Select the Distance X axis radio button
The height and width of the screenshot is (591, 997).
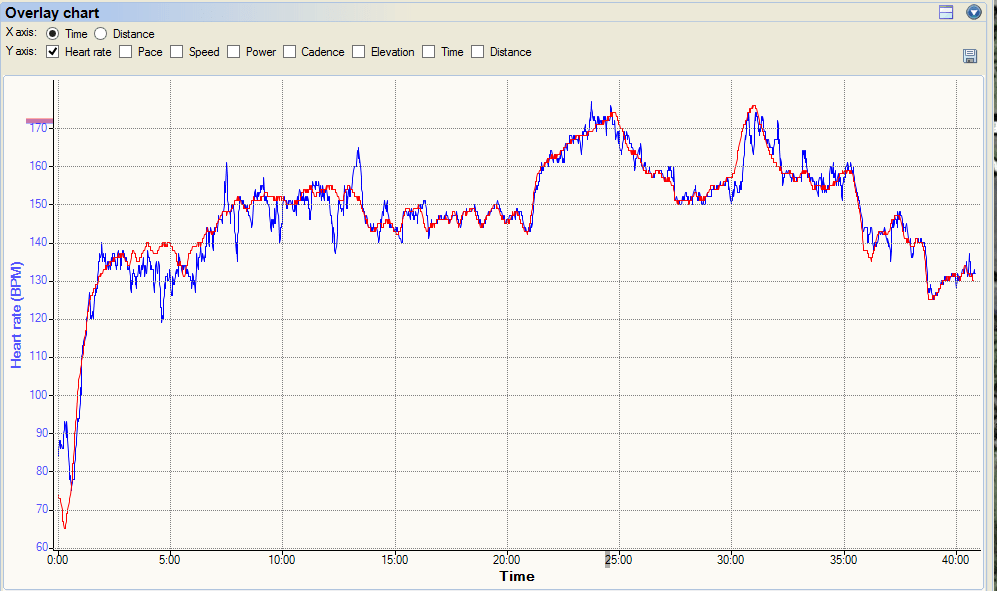(100, 34)
